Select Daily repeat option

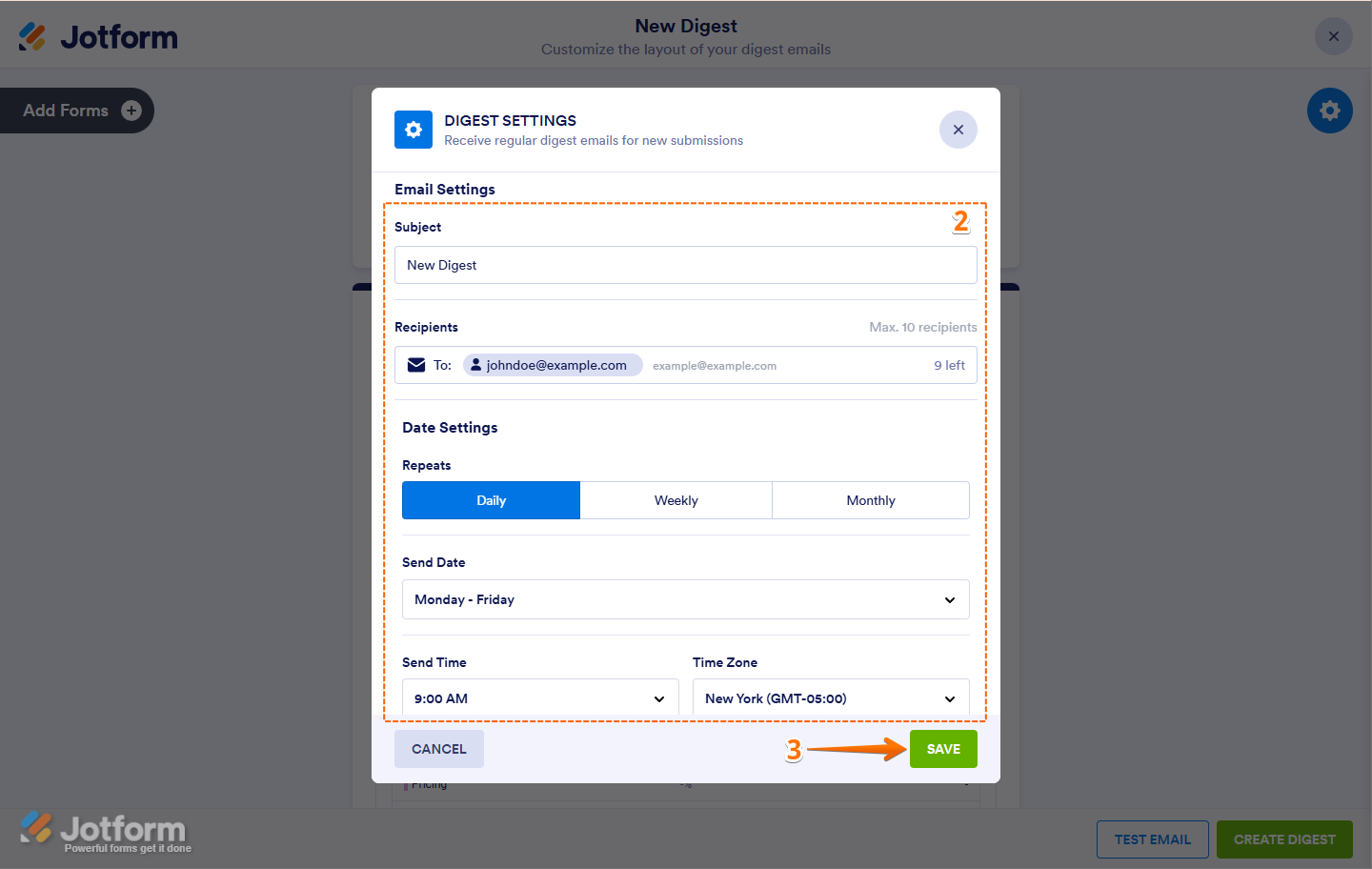491,500
